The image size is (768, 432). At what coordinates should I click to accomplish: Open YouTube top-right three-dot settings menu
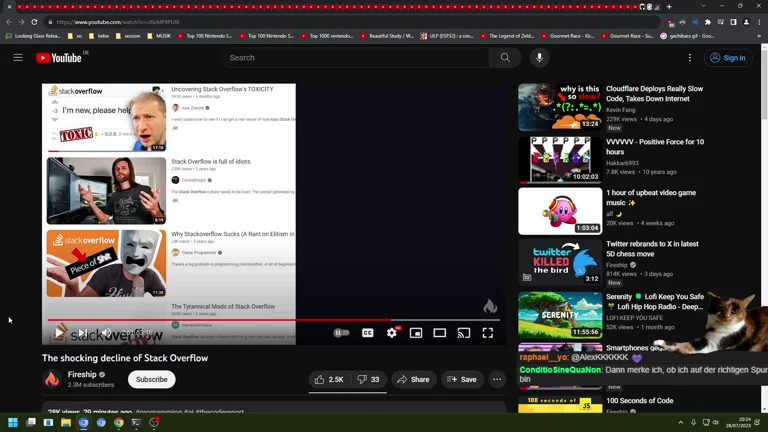click(689, 58)
